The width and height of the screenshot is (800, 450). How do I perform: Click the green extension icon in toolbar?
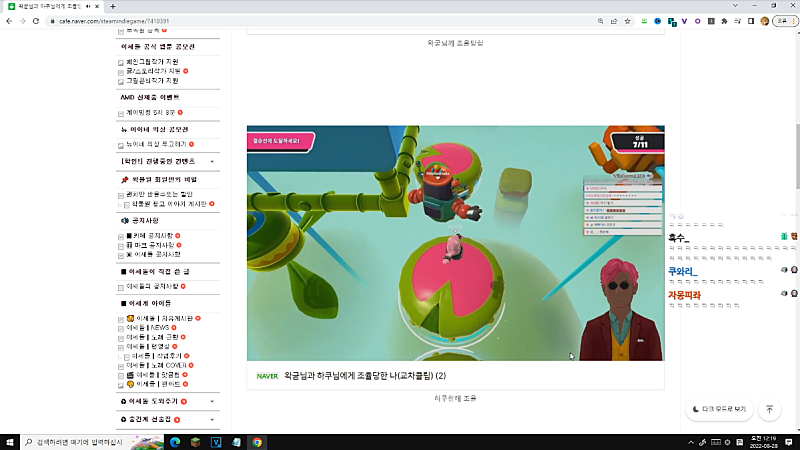coord(644,21)
